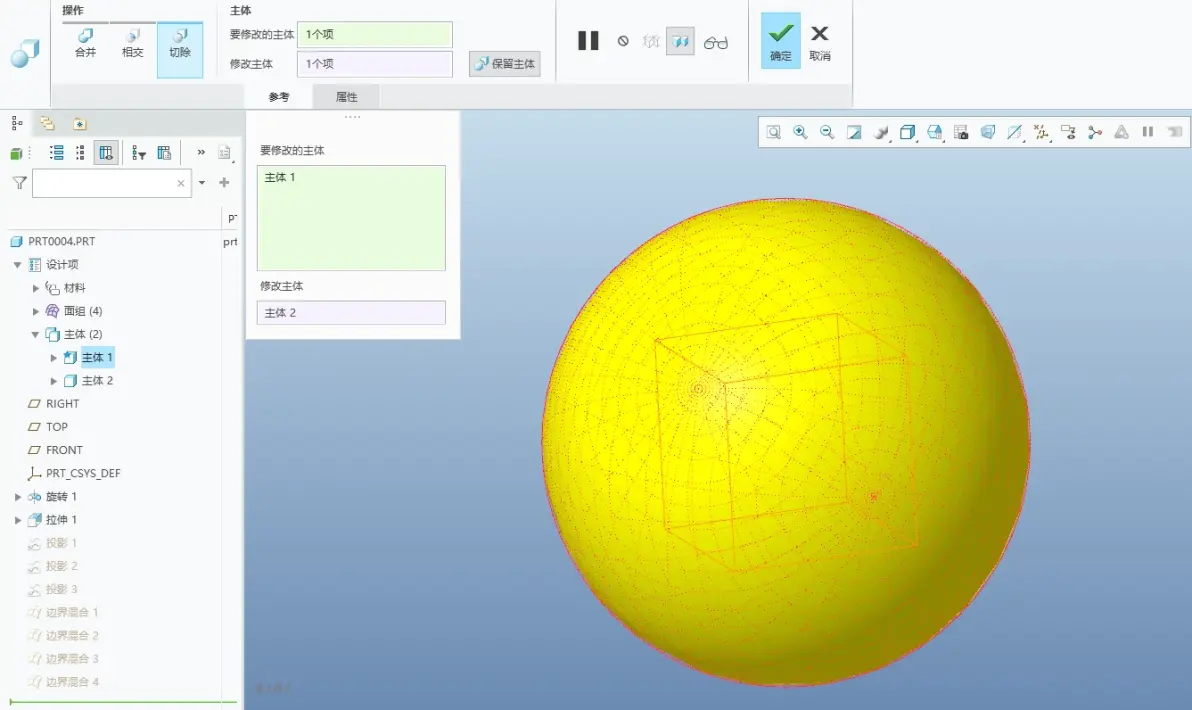Click the 修改主体 collector showing 主体 2
The image size is (1192, 710).
351,312
